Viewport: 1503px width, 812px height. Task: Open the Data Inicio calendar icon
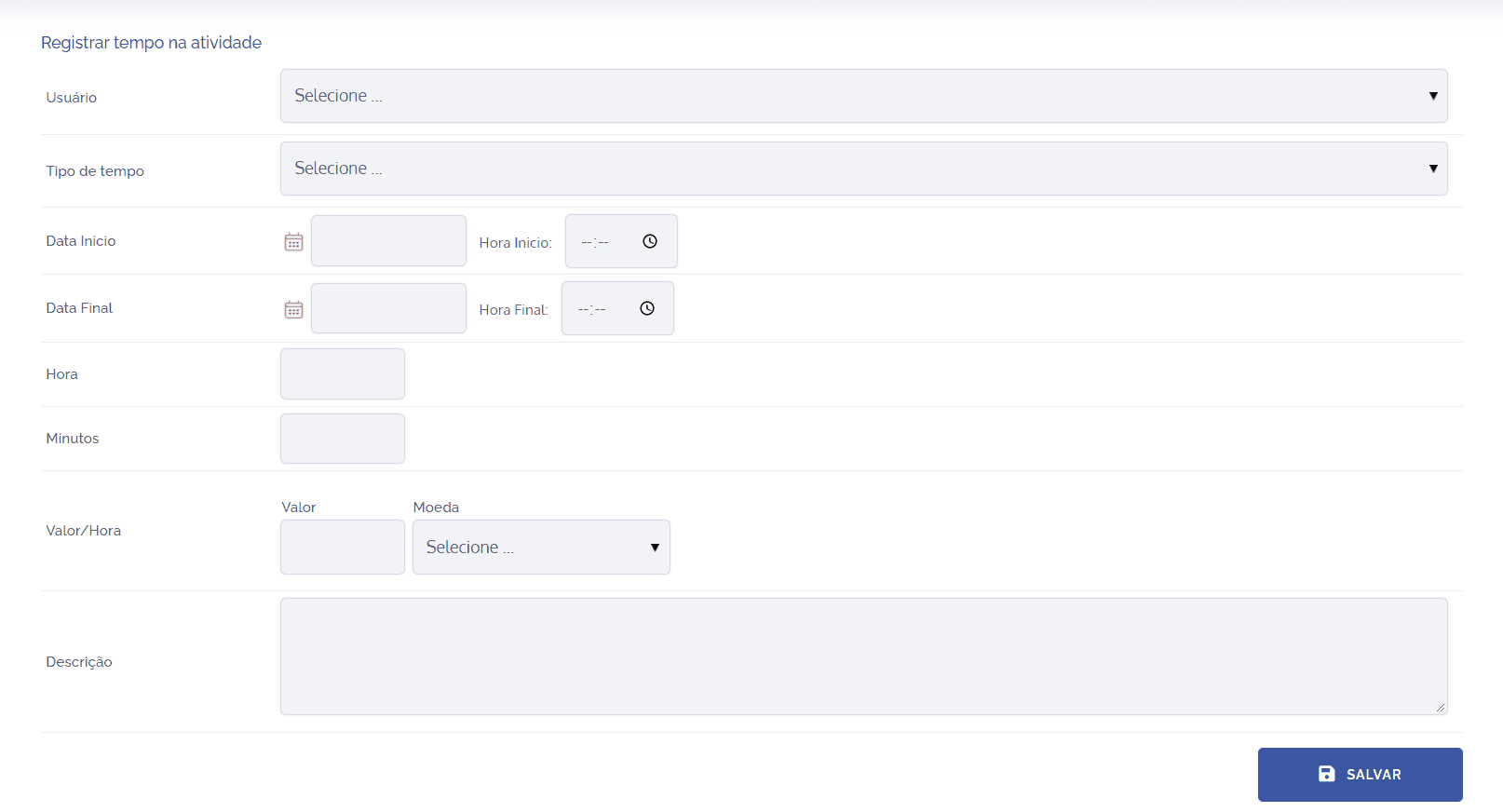293,242
